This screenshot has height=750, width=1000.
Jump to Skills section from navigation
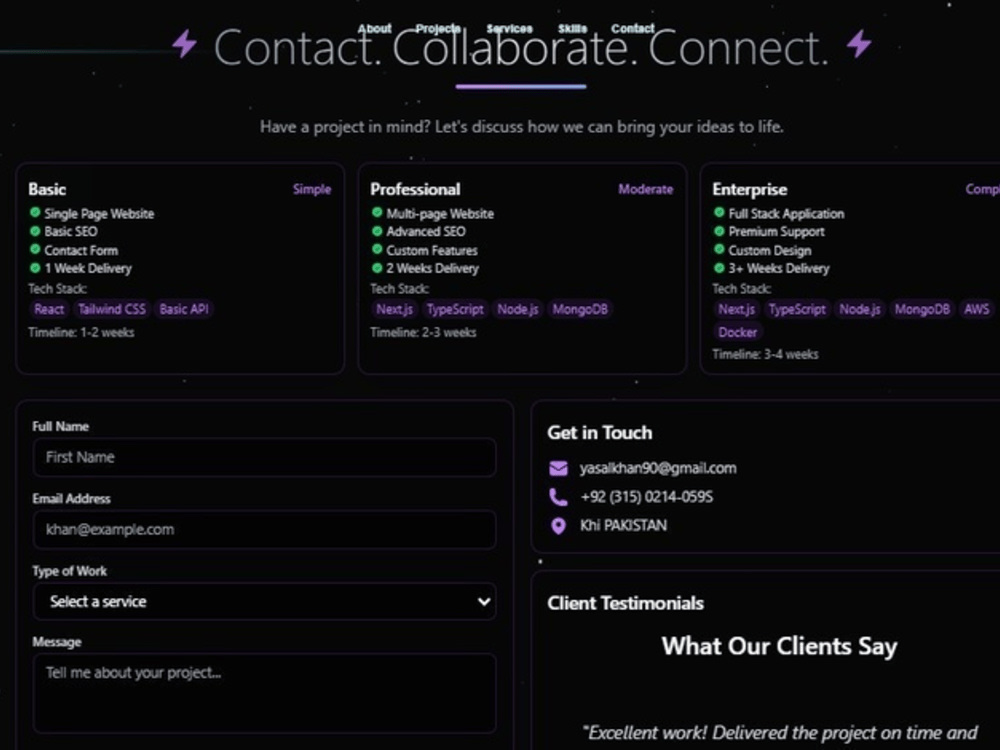572,29
